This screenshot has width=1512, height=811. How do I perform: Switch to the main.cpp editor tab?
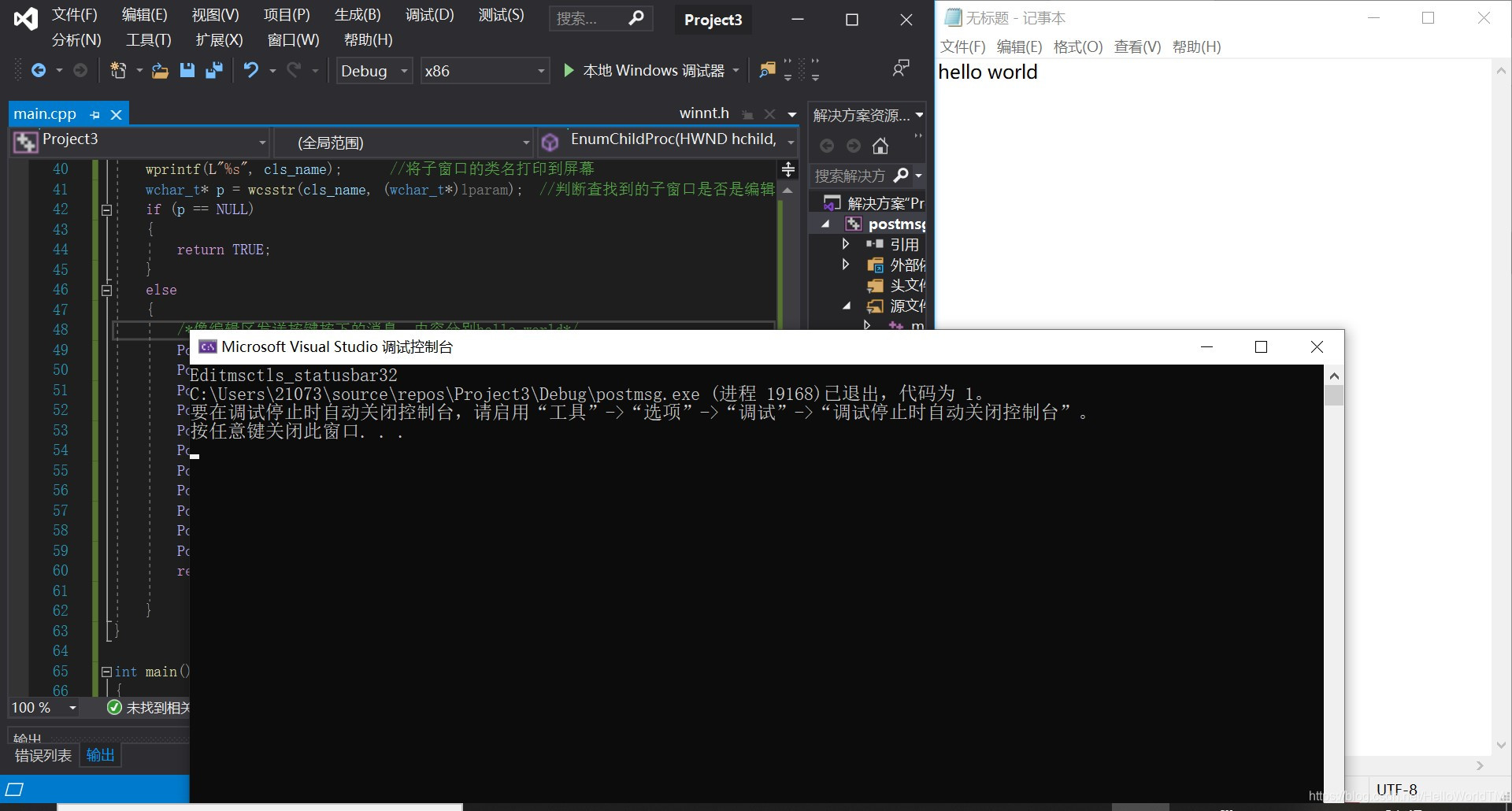(x=45, y=114)
